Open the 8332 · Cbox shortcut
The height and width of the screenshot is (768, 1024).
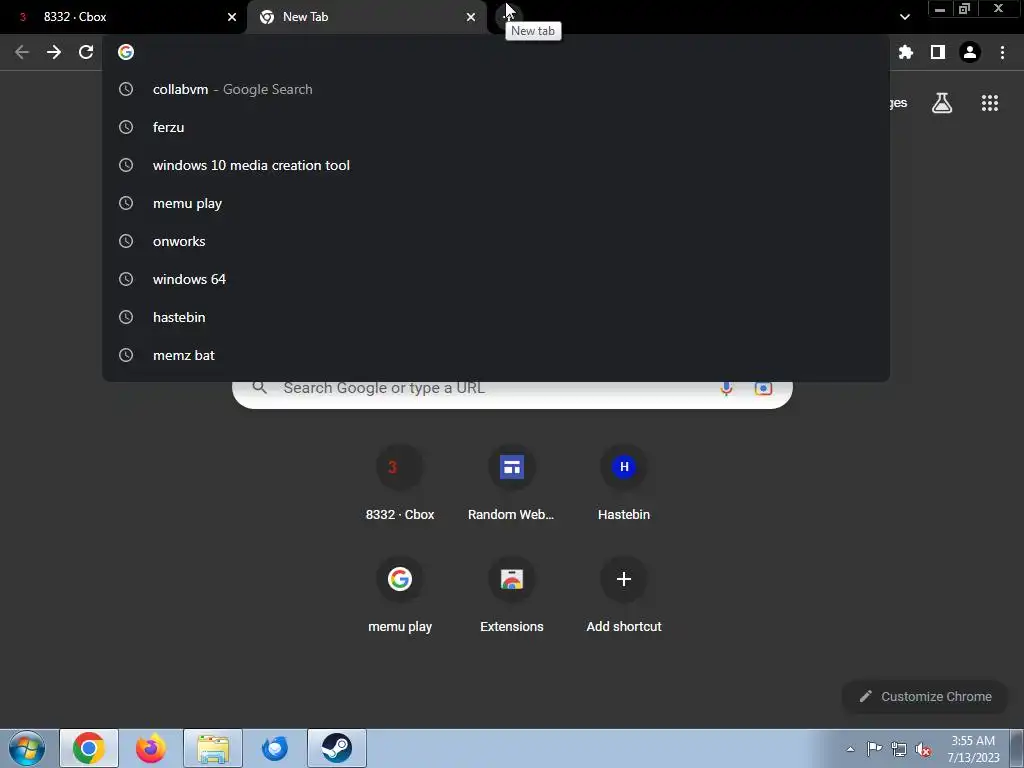click(x=400, y=484)
